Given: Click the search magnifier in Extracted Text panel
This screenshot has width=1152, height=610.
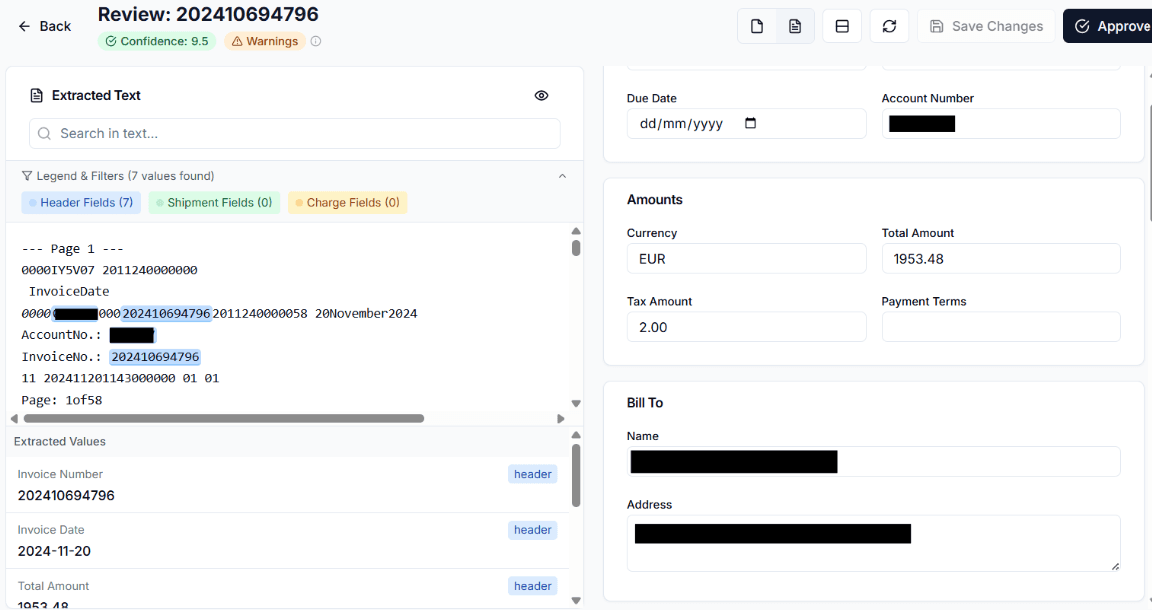Looking at the screenshot, I should (x=43, y=133).
